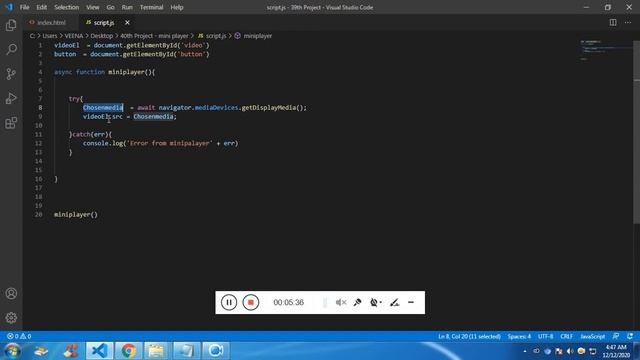Viewport: 640px width, 360px height.
Task: Click the screen recorder taskbar icon
Action: (216, 351)
